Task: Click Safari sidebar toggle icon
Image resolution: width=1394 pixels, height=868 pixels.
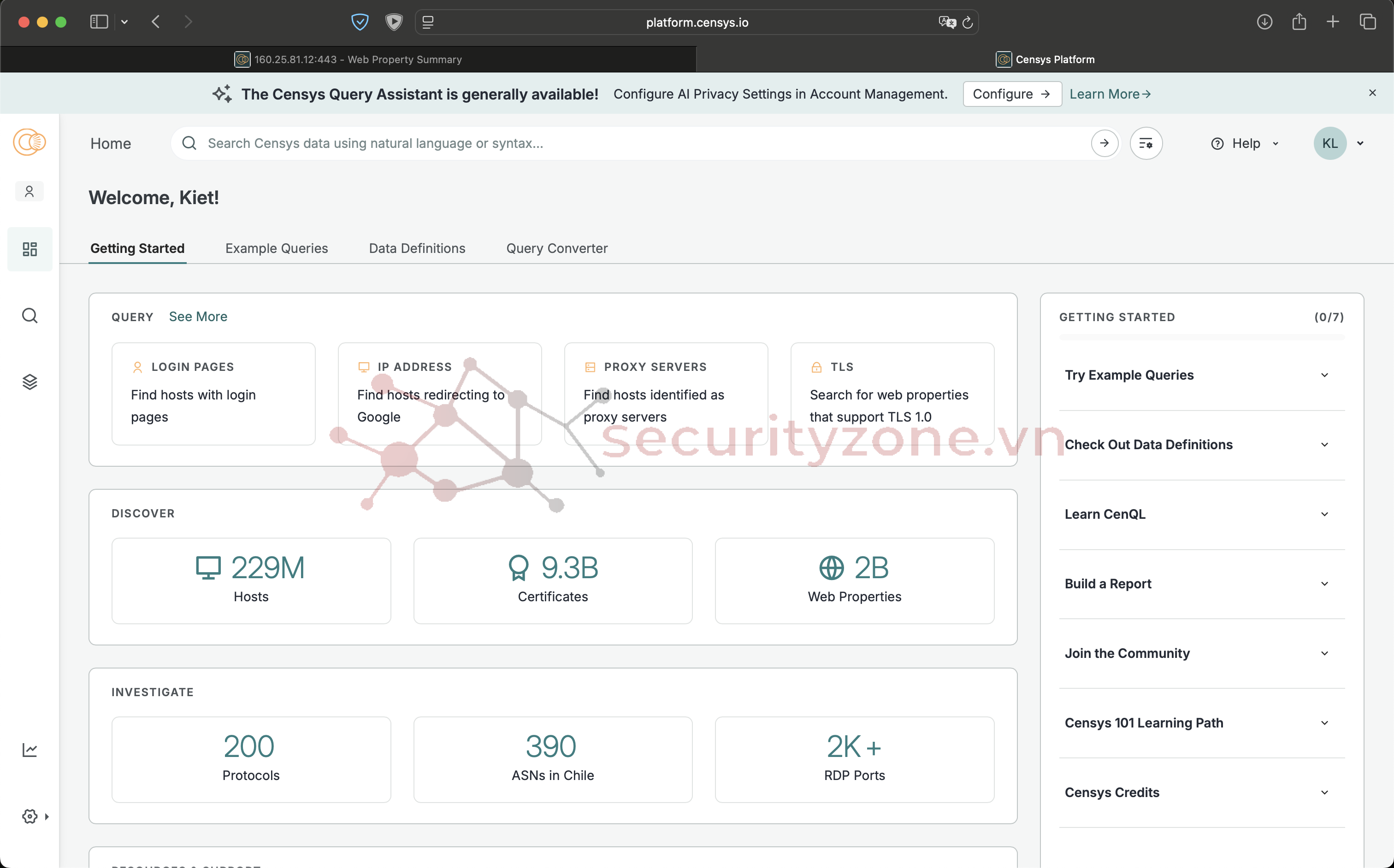Action: 99,22
